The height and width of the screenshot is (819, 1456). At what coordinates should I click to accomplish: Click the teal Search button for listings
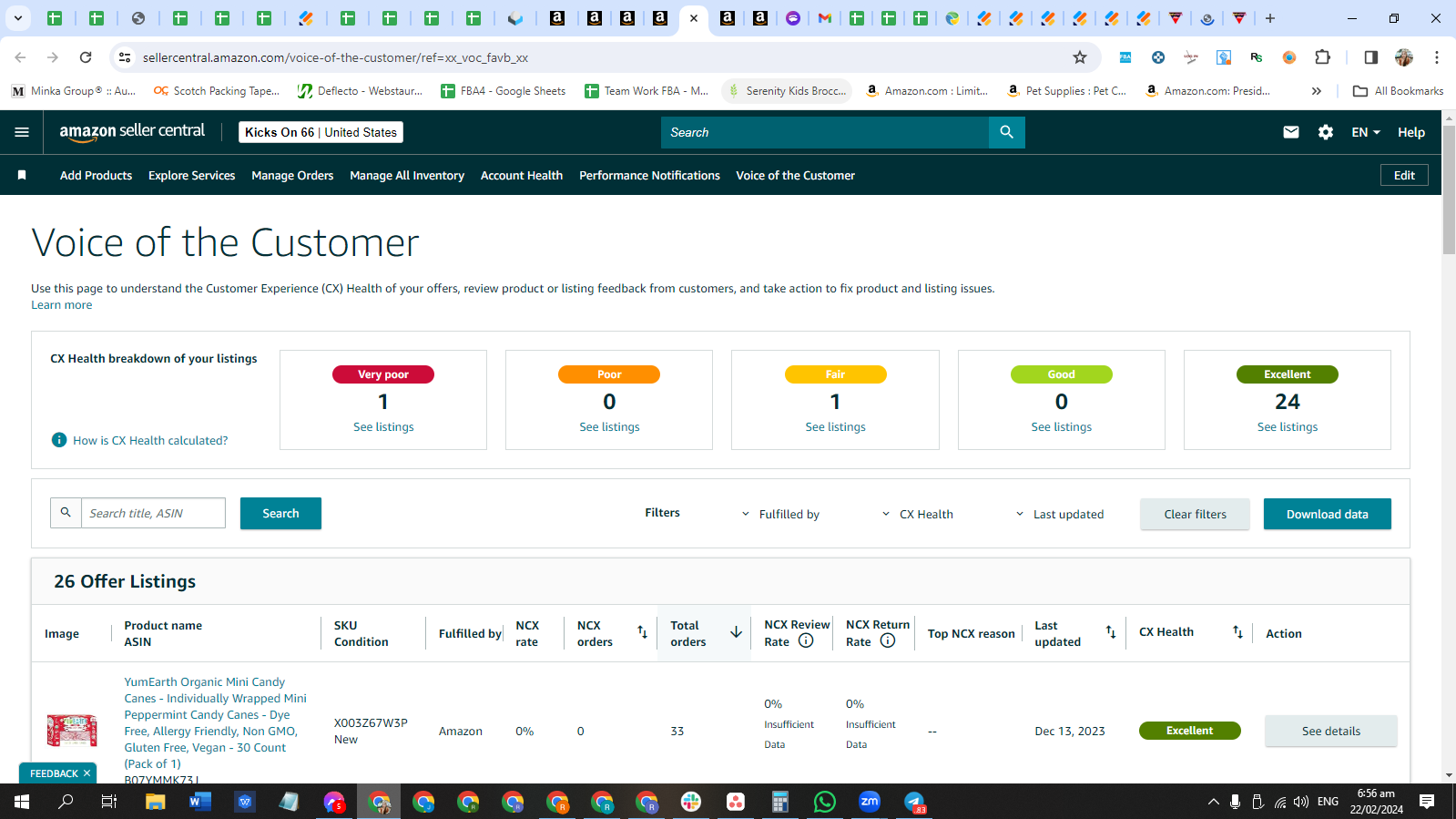[x=280, y=513]
